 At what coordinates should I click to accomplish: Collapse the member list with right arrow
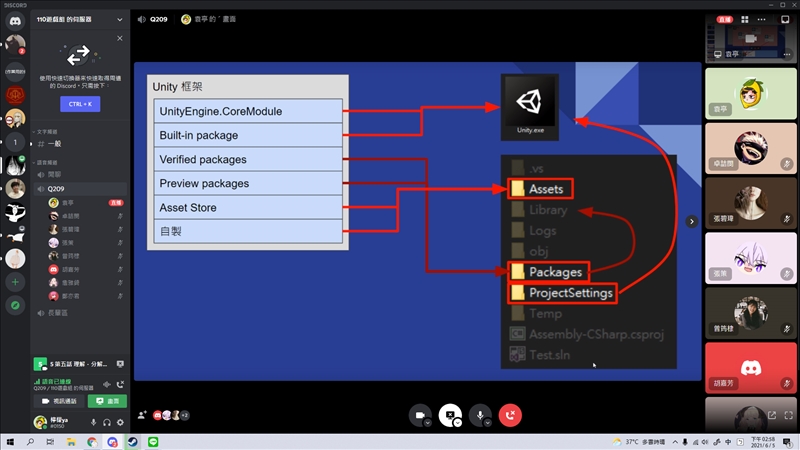point(690,221)
